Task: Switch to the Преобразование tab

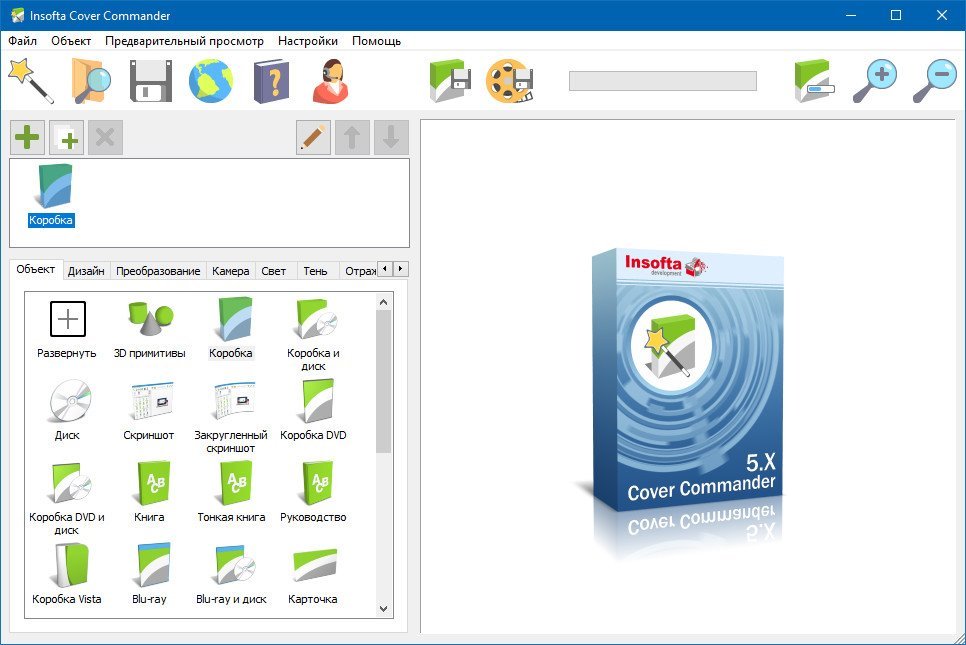Action: (x=158, y=271)
